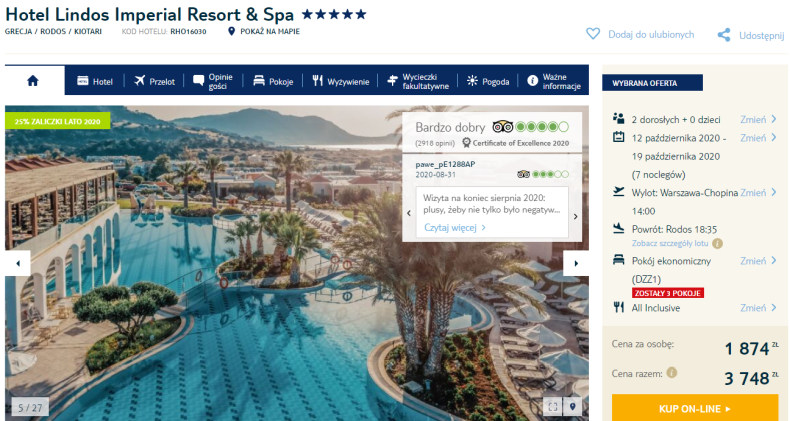This screenshot has width=790, height=421.
Task: Click info icon next to Cena razem
Action: (x=672, y=373)
